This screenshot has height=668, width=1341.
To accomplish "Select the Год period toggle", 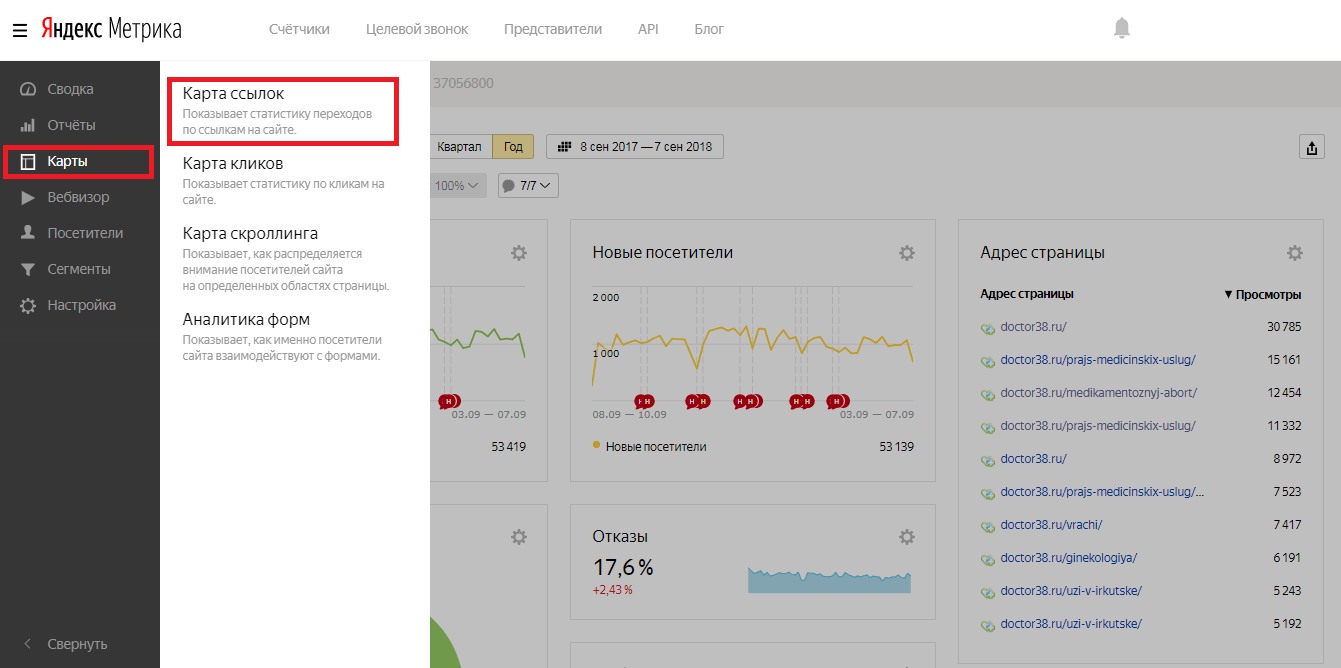I will coord(513,147).
